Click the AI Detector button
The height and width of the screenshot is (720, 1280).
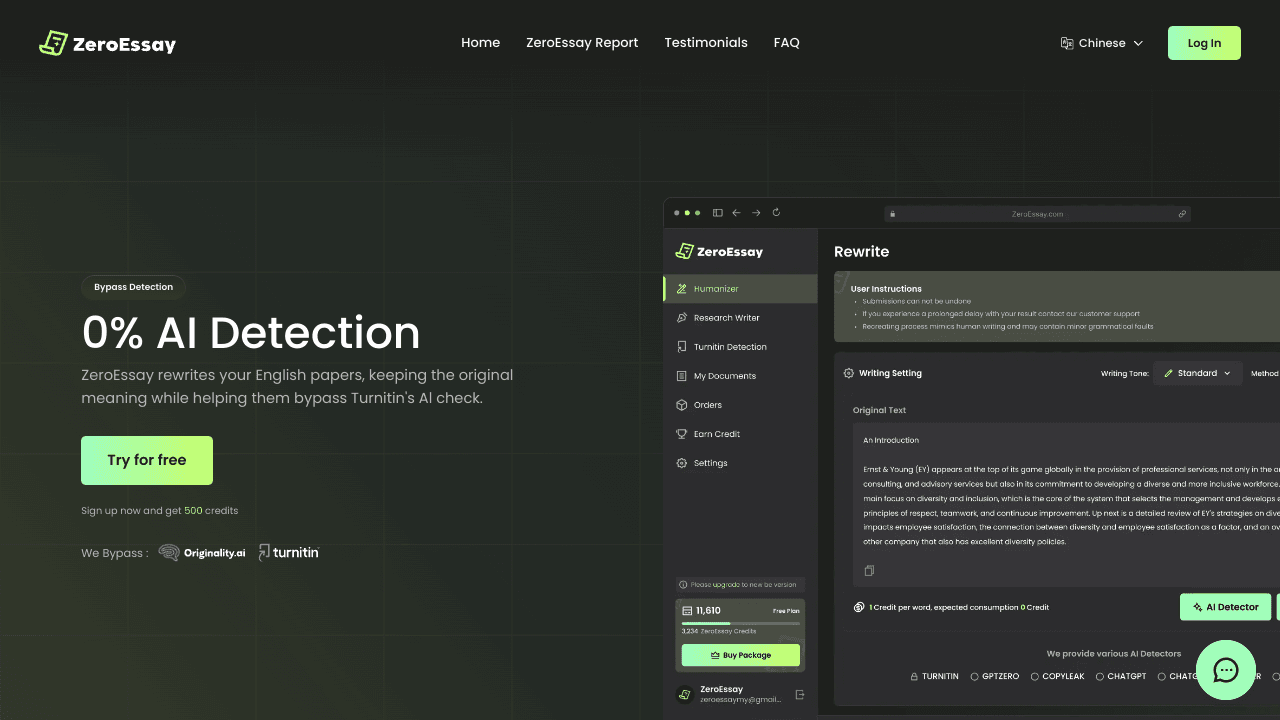pyautogui.click(x=1226, y=607)
